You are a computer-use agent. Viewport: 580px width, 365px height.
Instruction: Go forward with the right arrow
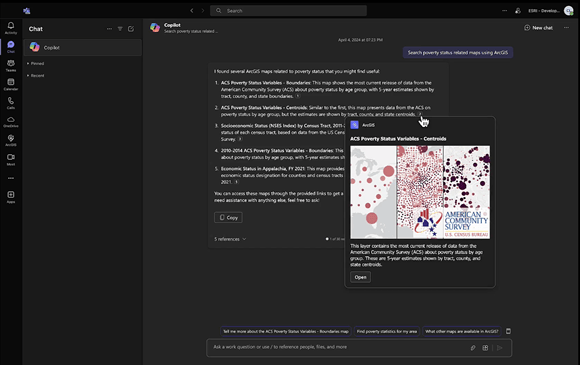click(x=203, y=11)
